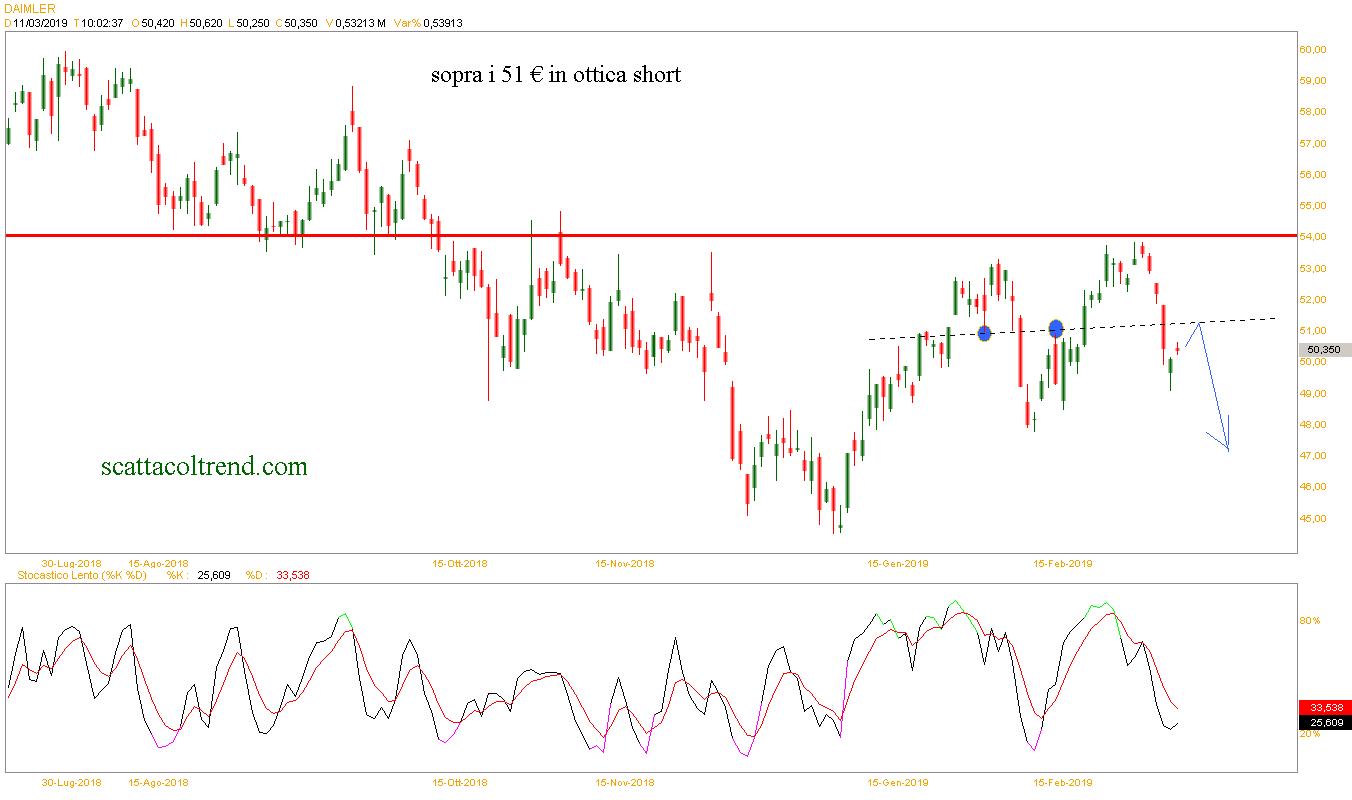Select 15-Ott-2018 on the price chart axis
The width and height of the screenshot is (1352, 800).
(x=460, y=563)
